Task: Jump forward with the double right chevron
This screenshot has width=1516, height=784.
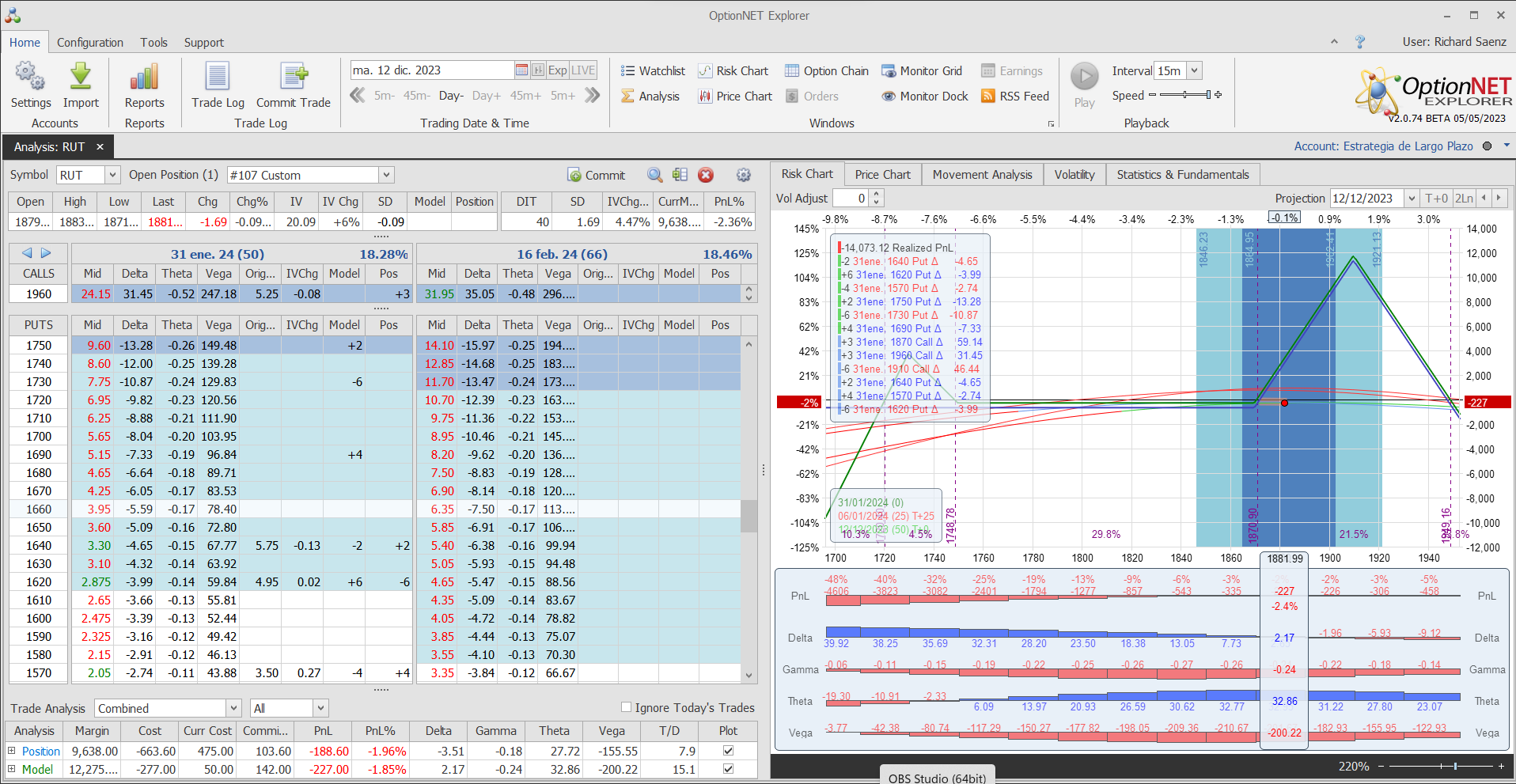Action: (592, 96)
